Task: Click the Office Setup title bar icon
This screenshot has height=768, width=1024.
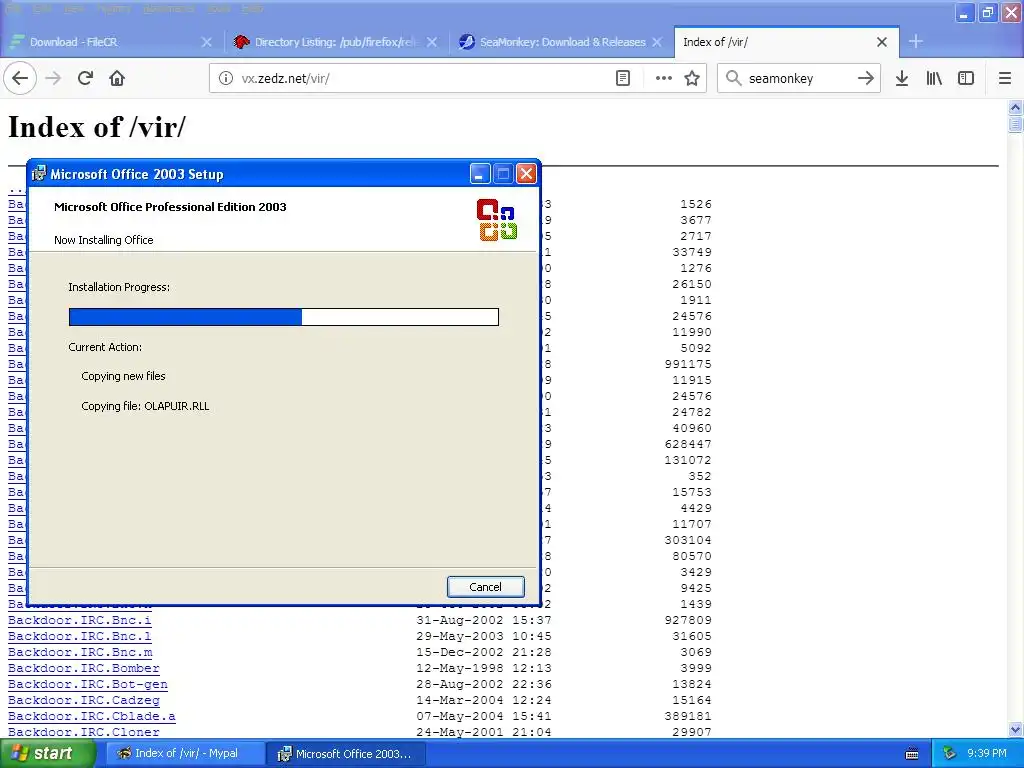Action: 39,174
